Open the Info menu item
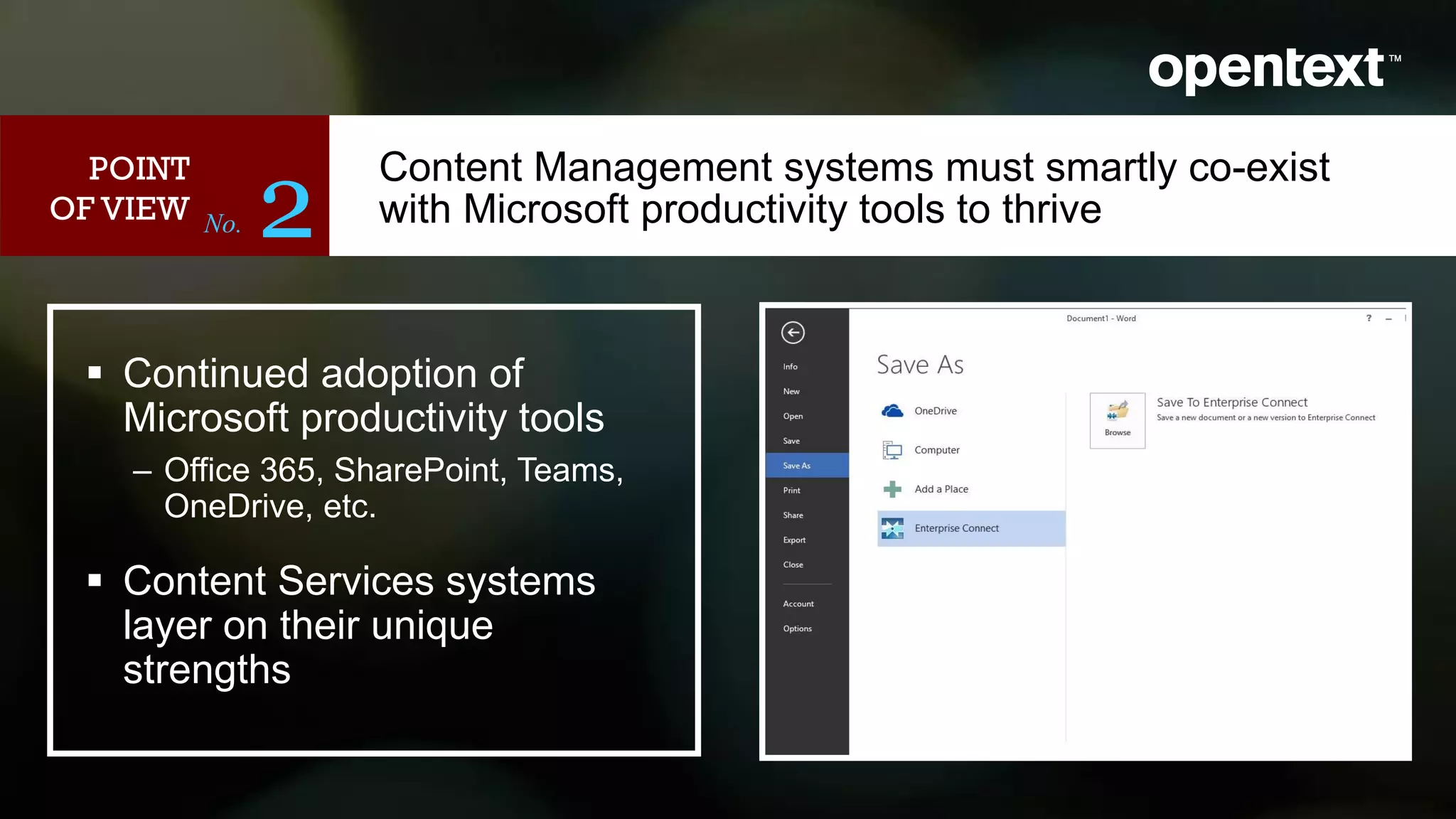The width and height of the screenshot is (1456, 819). click(791, 367)
